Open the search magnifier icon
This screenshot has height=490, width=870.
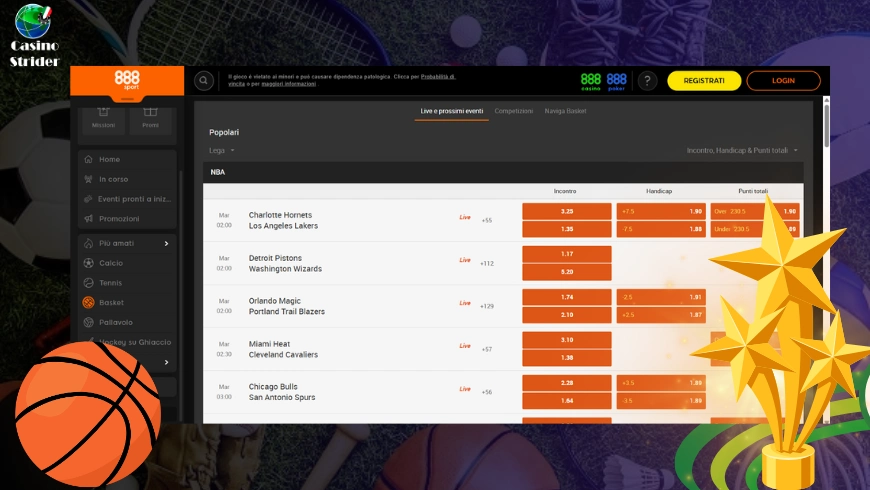click(204, 81)
